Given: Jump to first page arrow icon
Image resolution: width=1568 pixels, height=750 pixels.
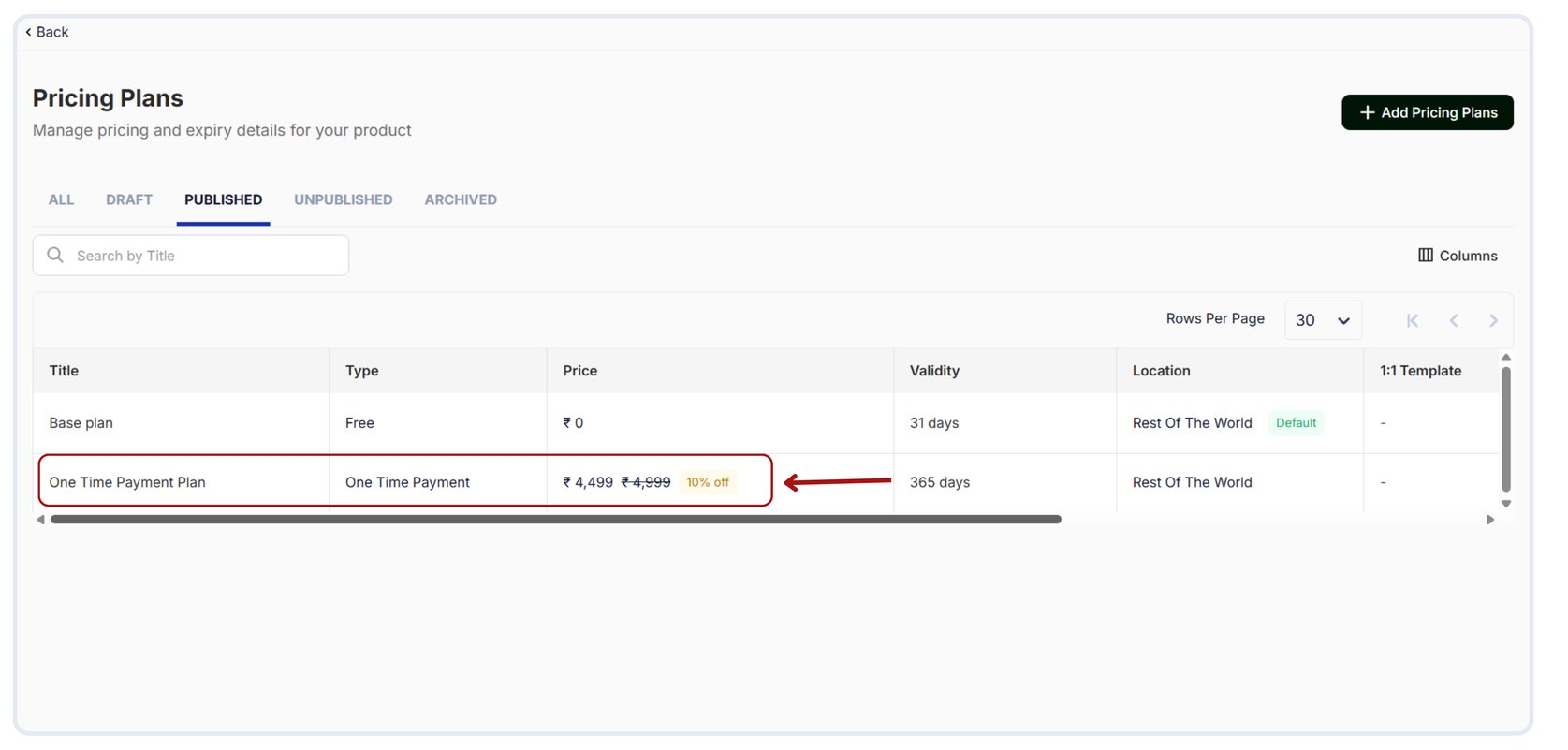Looking at the screenshot, I should pos(1413,320).
